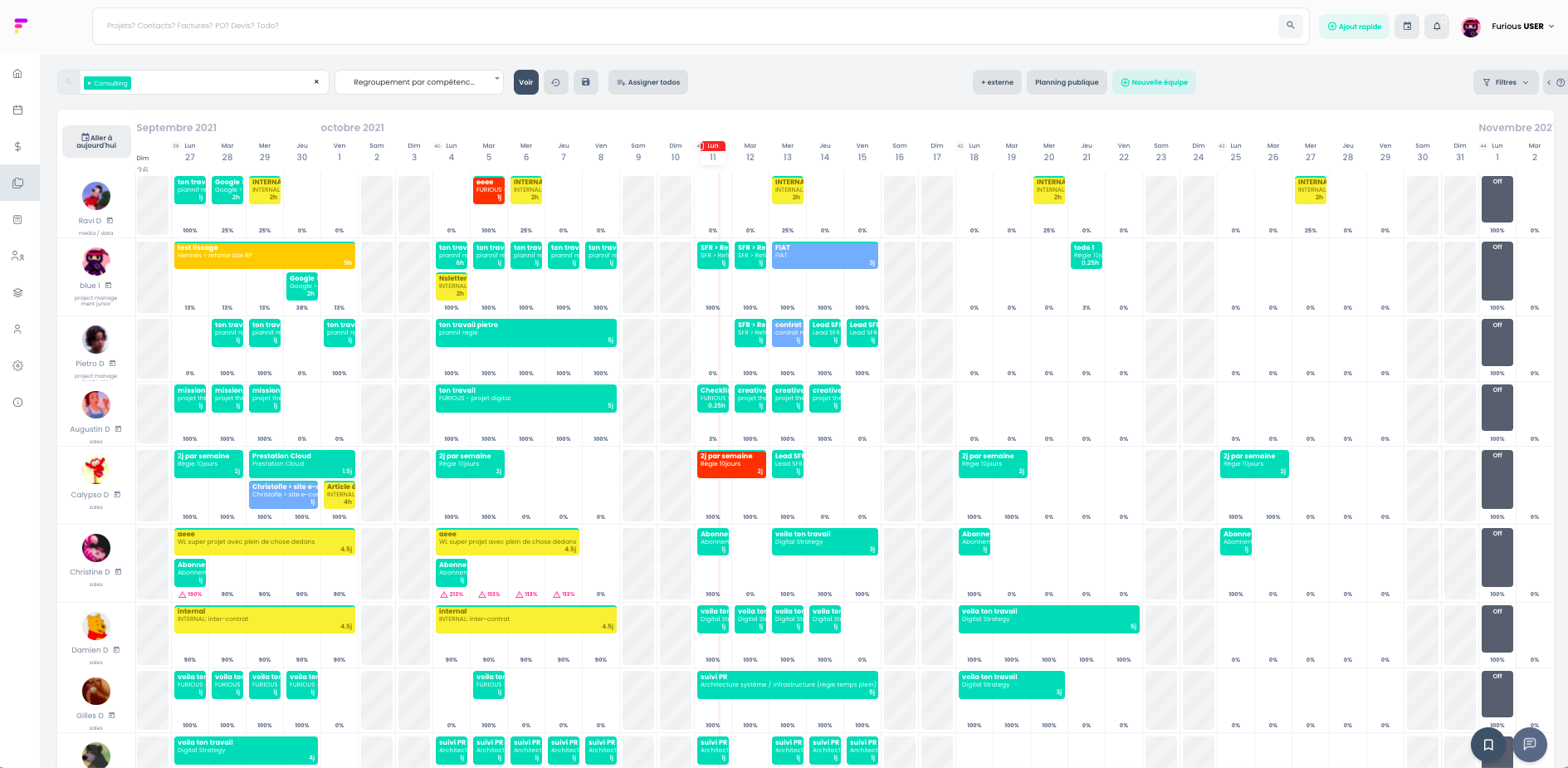Open the calendar icon next to Ajout rapide

(x=1407, y=27)
